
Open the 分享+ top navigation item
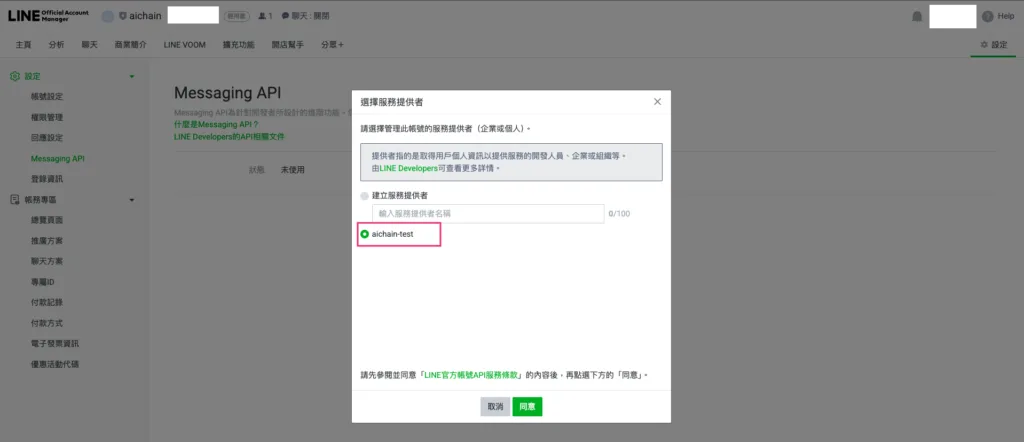[x=332, y=45]
